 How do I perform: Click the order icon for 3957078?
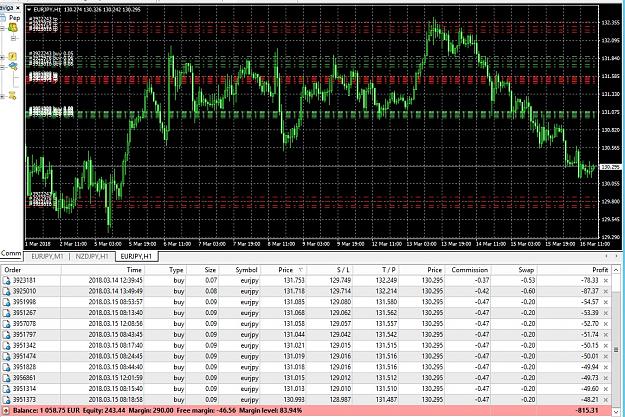pyautogui.click(x=6, y=324)
